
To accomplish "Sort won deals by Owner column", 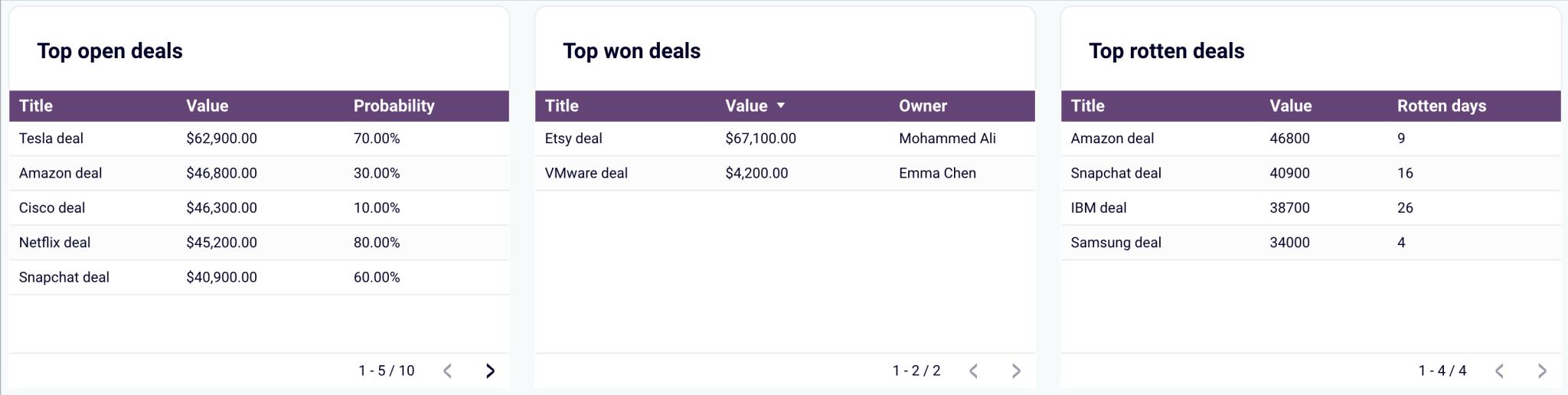I will 923,106.
